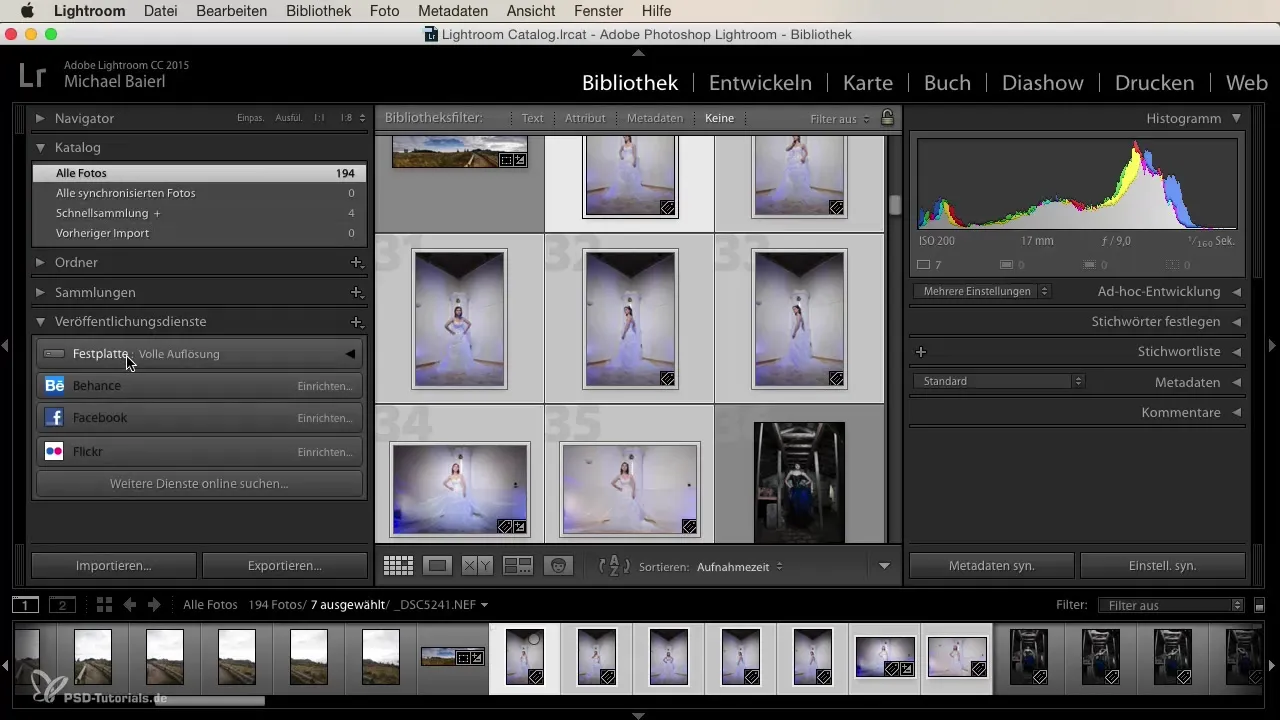
Task: Open the survey view icon
Action: (x=517, y=566)
